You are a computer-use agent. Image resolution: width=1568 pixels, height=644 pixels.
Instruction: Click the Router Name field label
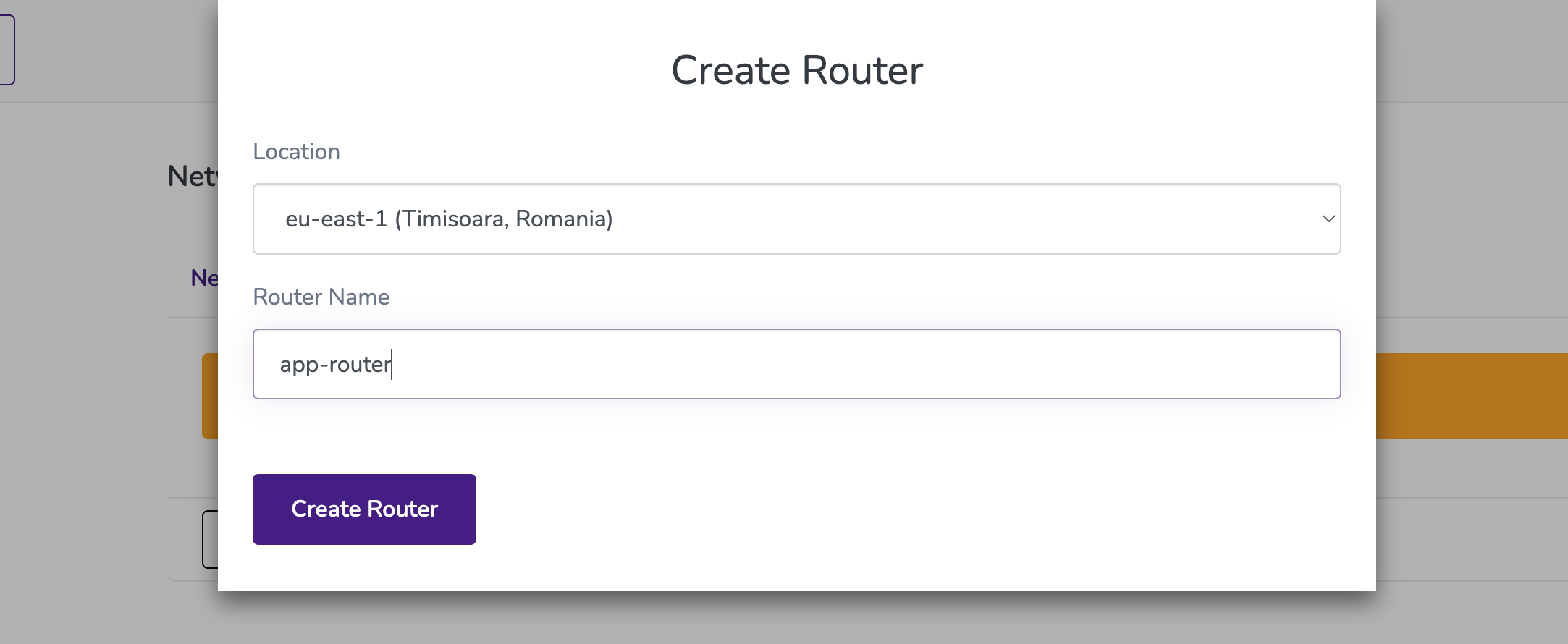321,297
